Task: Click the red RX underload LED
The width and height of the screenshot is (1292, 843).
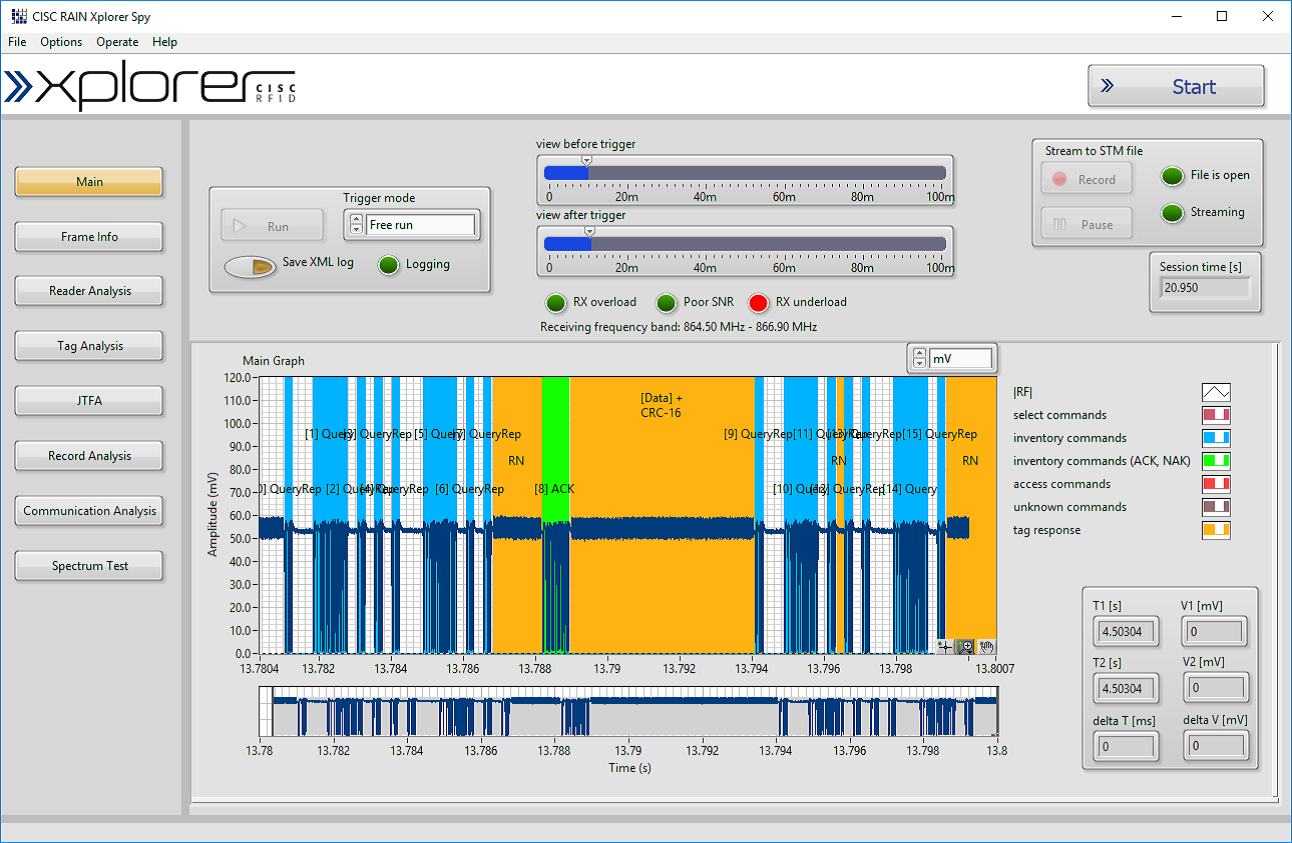Action: 759,303
